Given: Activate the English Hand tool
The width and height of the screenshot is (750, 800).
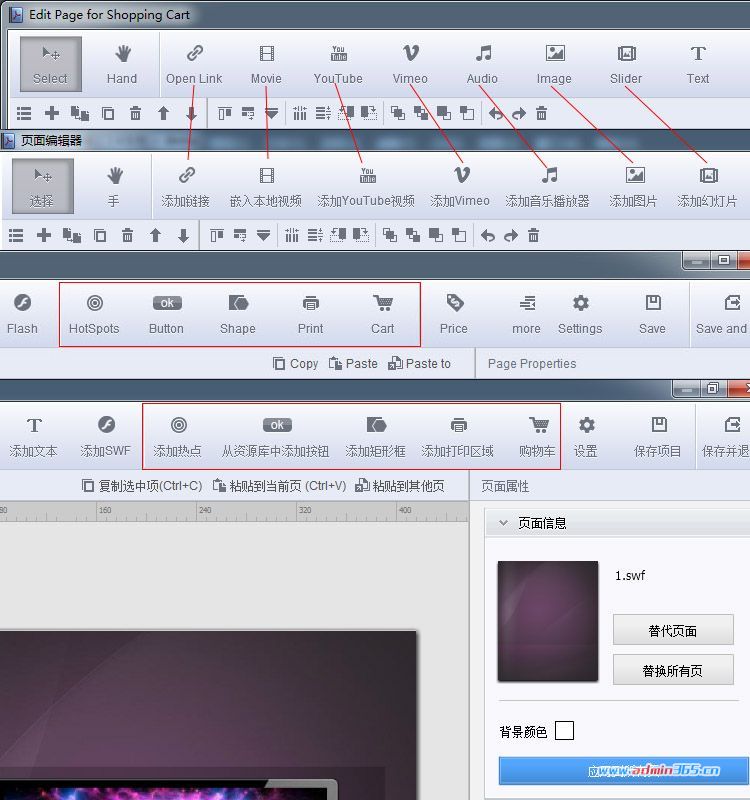Looking at the screenshot, I should tap(122, 64).
